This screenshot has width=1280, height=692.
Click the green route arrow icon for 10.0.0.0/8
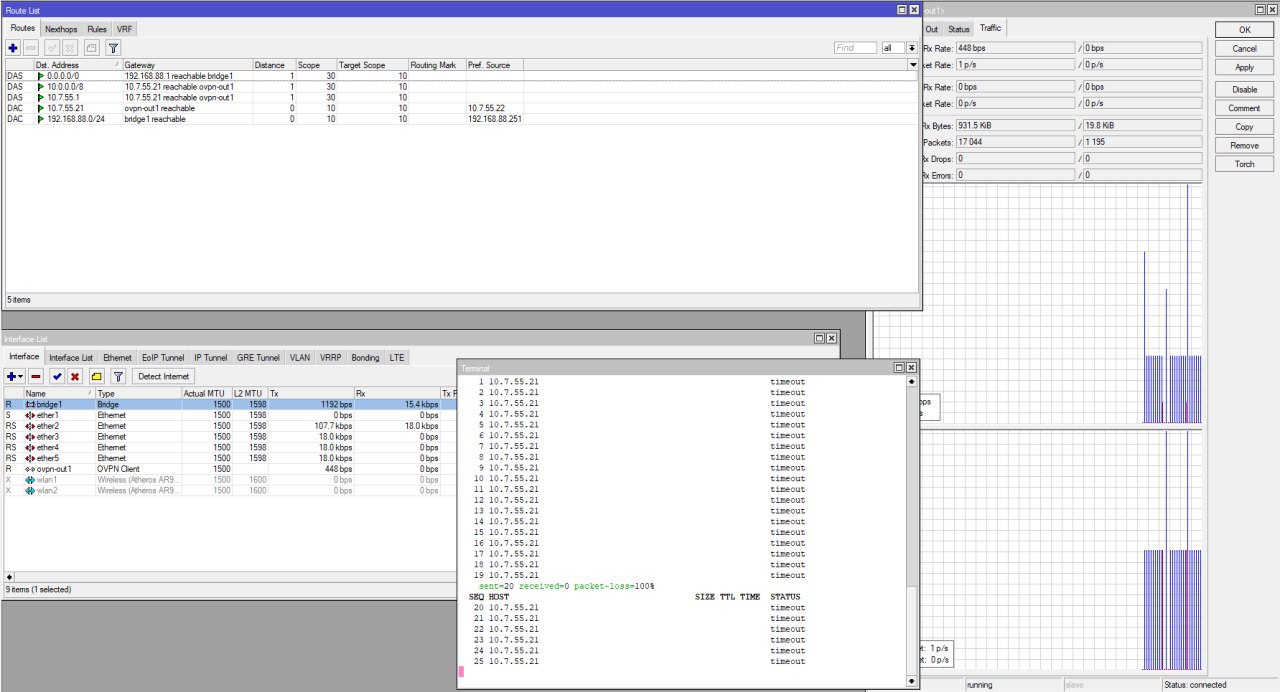point(41,87)
